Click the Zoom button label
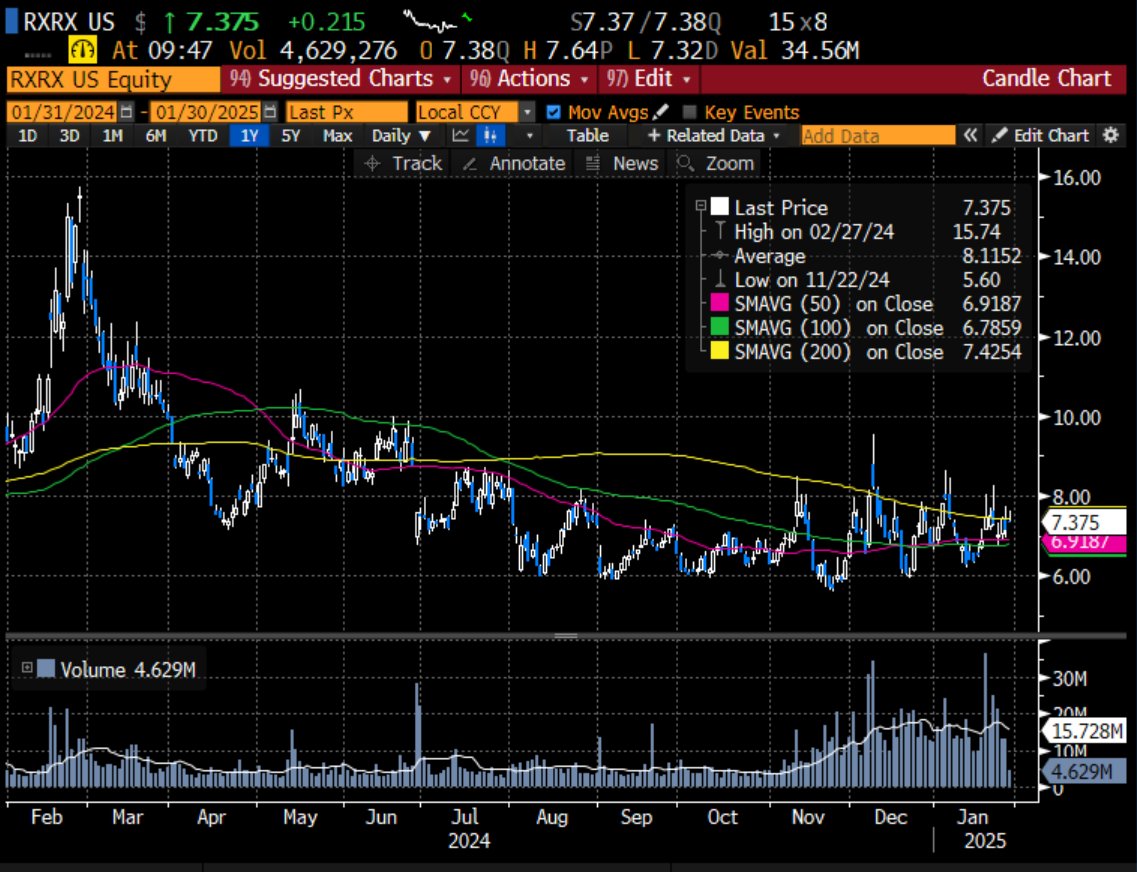This screenshot has height=872, width=1137. pyautogui.click(x=729, y=164)
